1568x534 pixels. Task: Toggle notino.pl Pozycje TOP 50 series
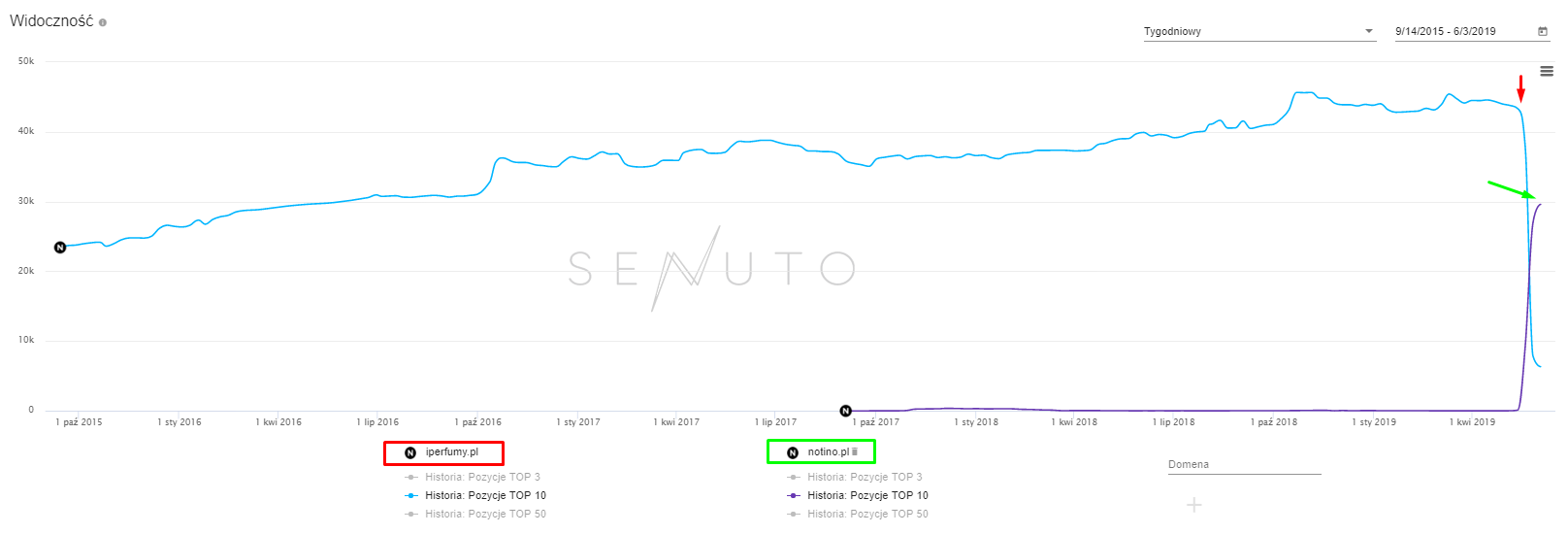click(867, 514)
